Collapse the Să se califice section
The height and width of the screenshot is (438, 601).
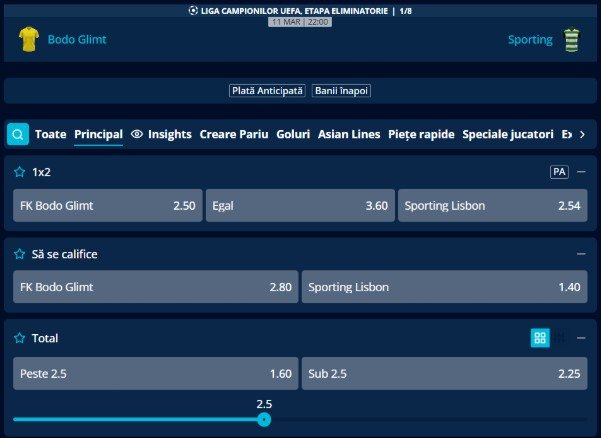pyautogui.click(x=581, y=254)
